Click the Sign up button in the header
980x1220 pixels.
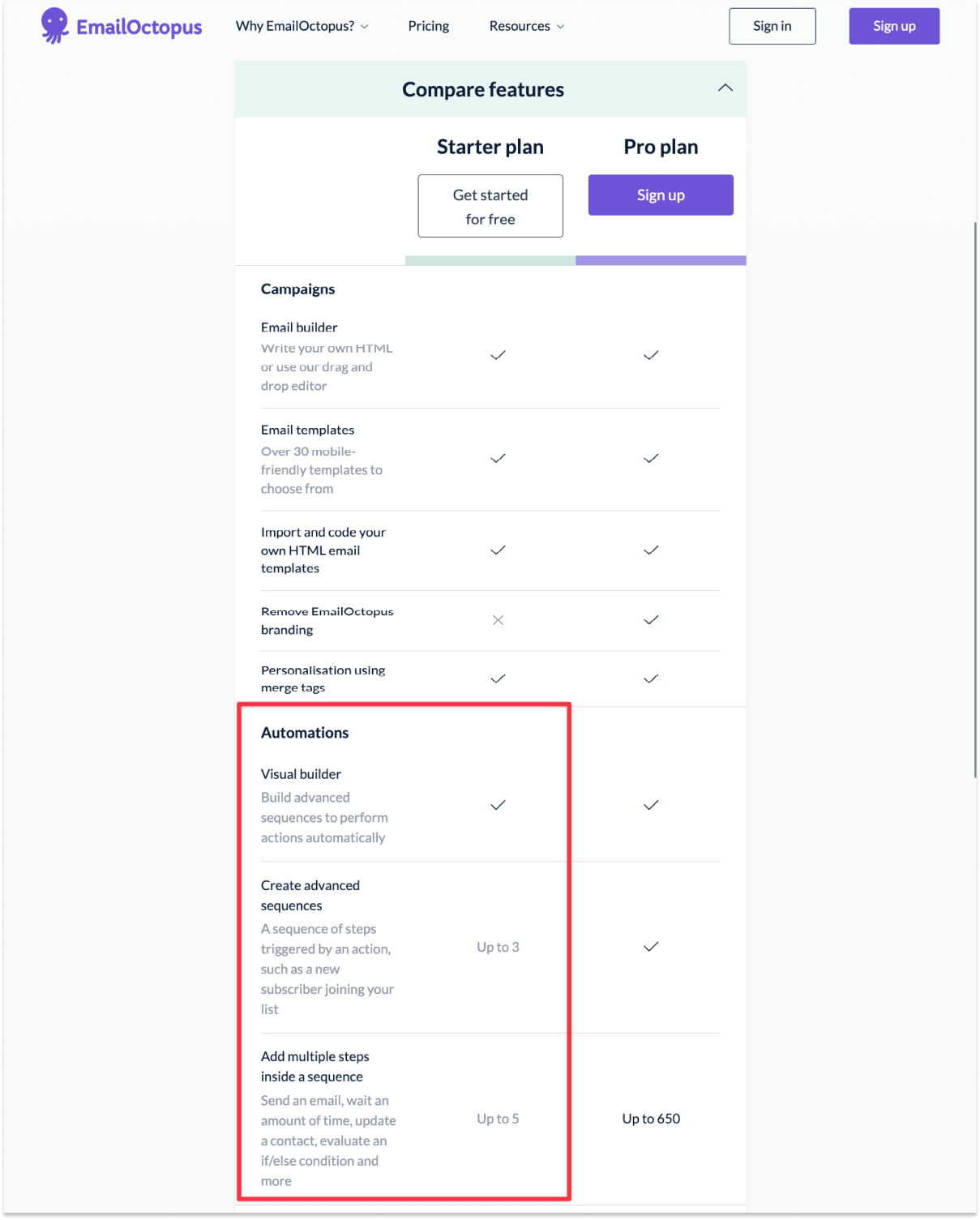click(x=893, y=25)
